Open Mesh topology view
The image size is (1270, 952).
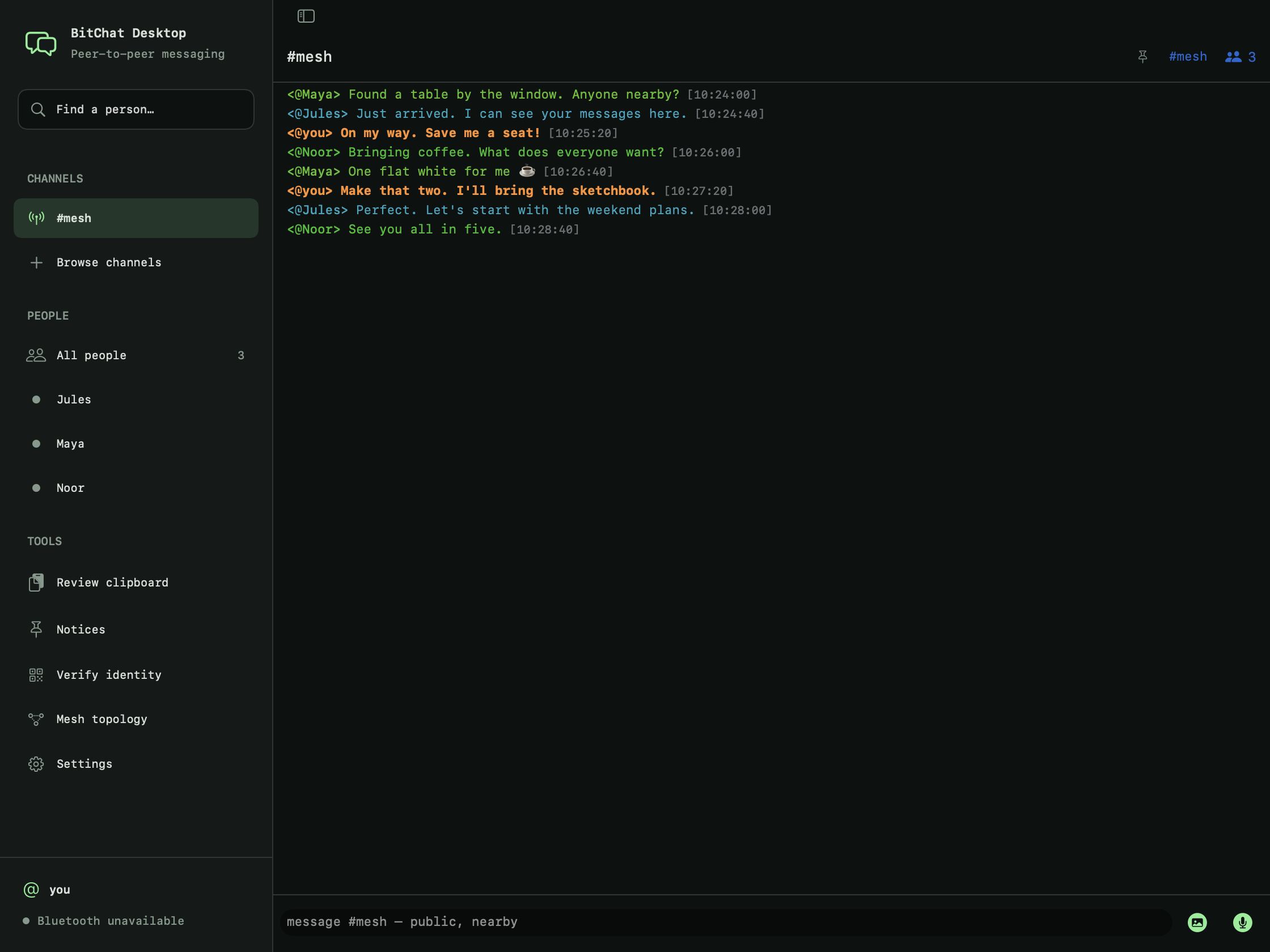[x=136, y=719]
